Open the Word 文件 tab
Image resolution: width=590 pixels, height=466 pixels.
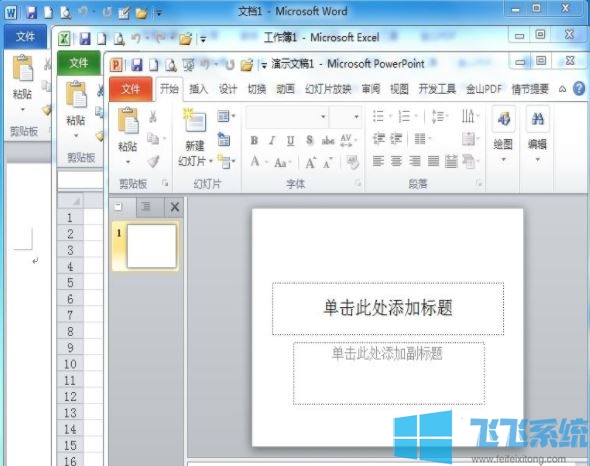click(x=25, y=37)
